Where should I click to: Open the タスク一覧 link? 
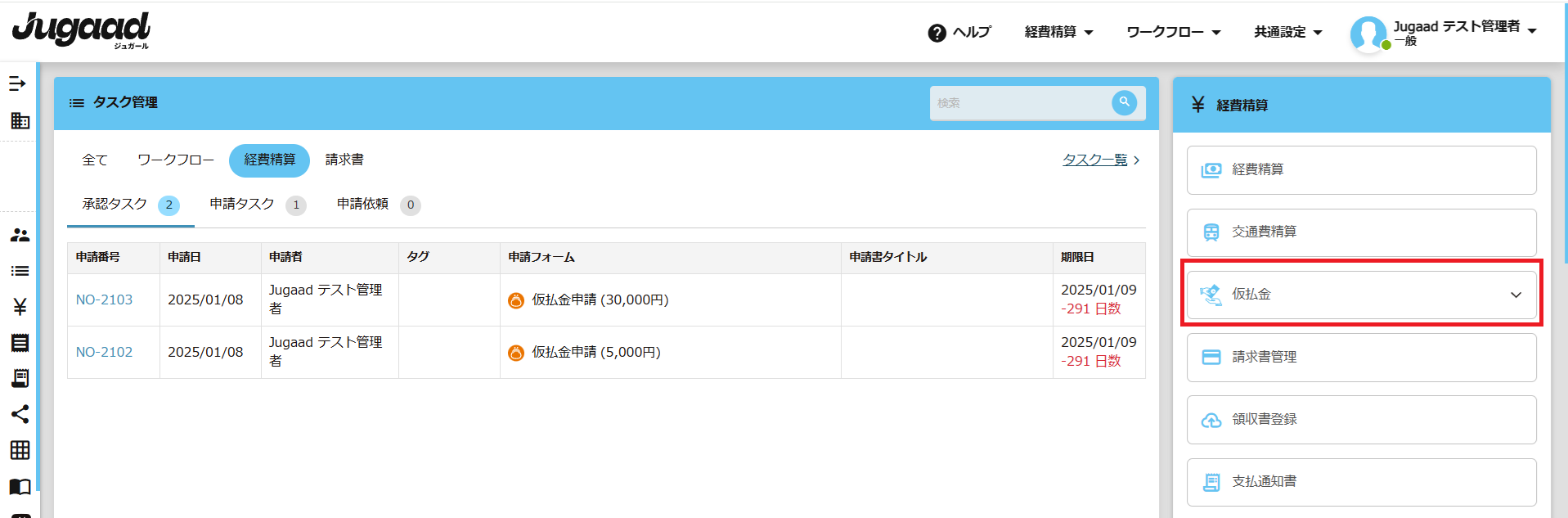coord(1094,160)
